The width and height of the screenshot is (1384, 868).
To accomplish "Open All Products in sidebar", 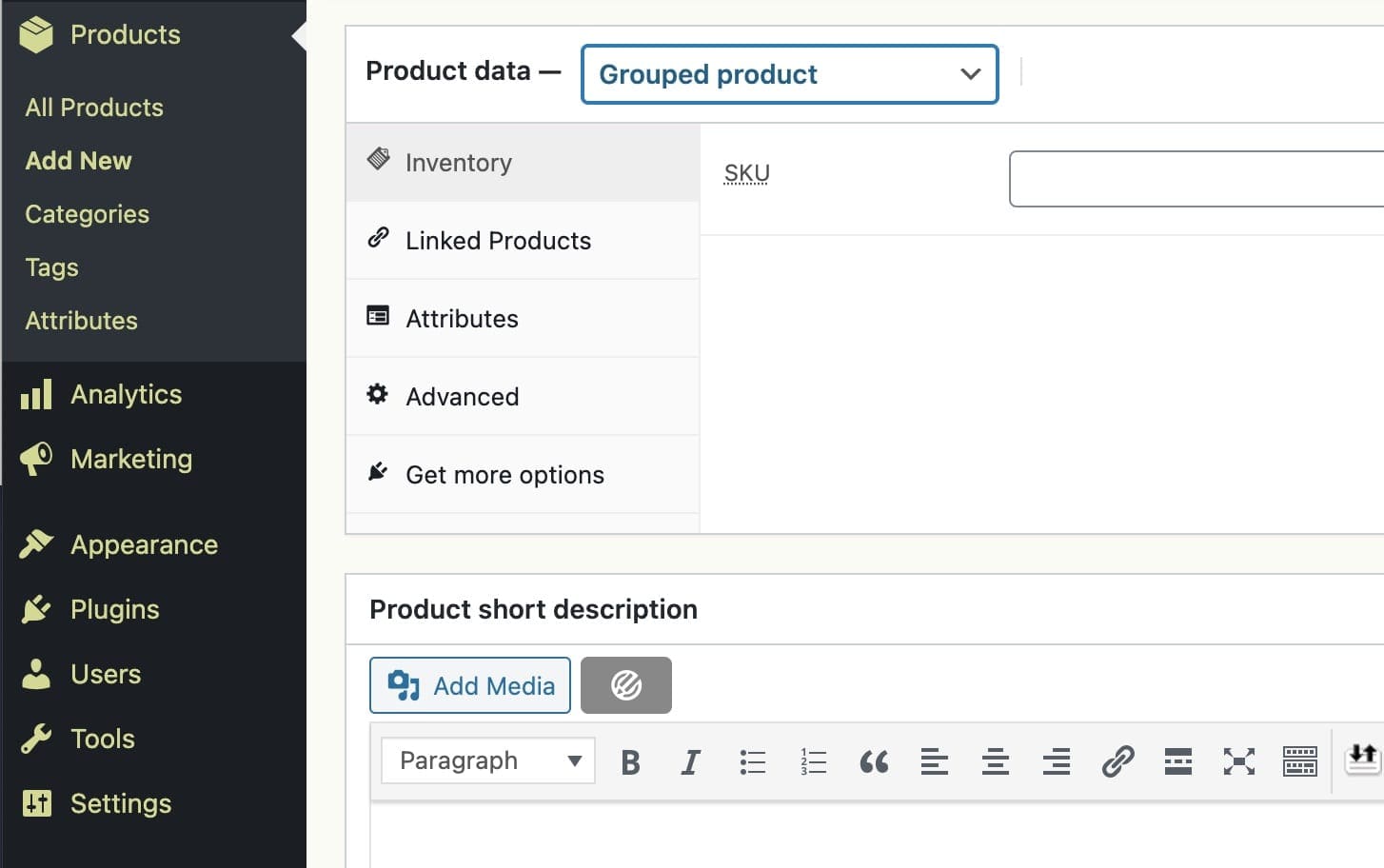I will 94,108.
